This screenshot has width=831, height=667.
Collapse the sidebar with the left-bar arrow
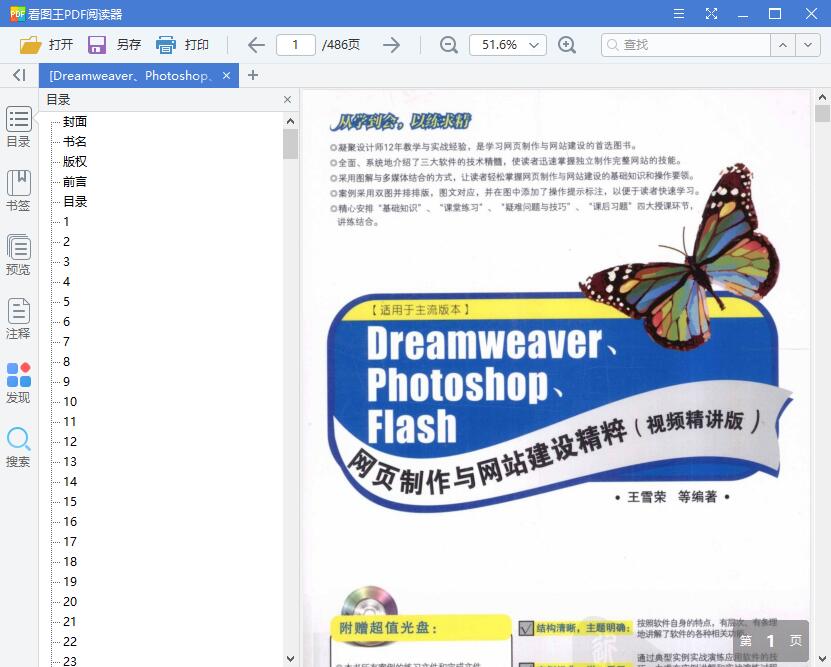[x=19, y=75]
